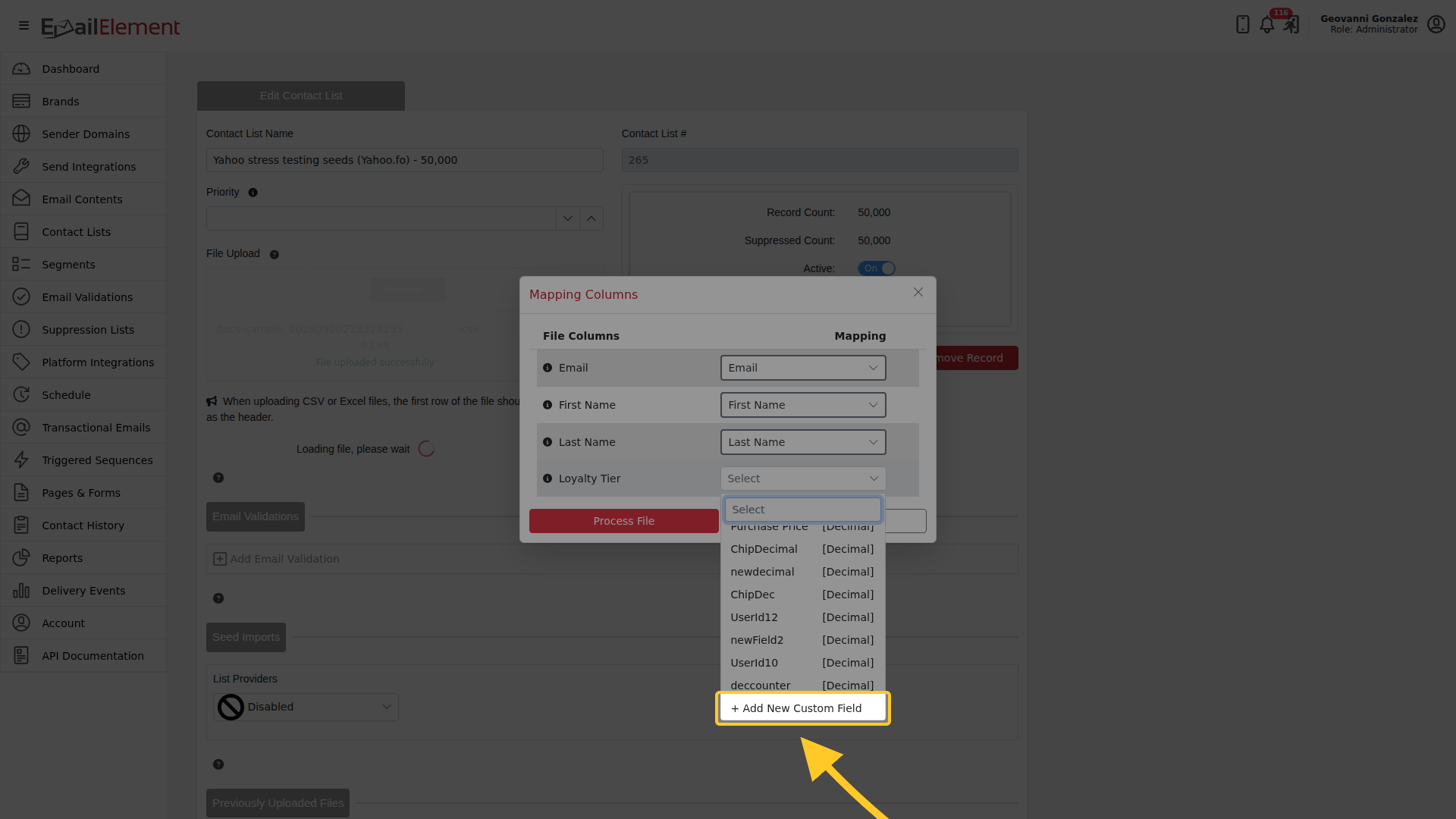Screen dimensions: 1456x819
Task: Click the Send Integrations wrench icon
Action: click(21, 167)
